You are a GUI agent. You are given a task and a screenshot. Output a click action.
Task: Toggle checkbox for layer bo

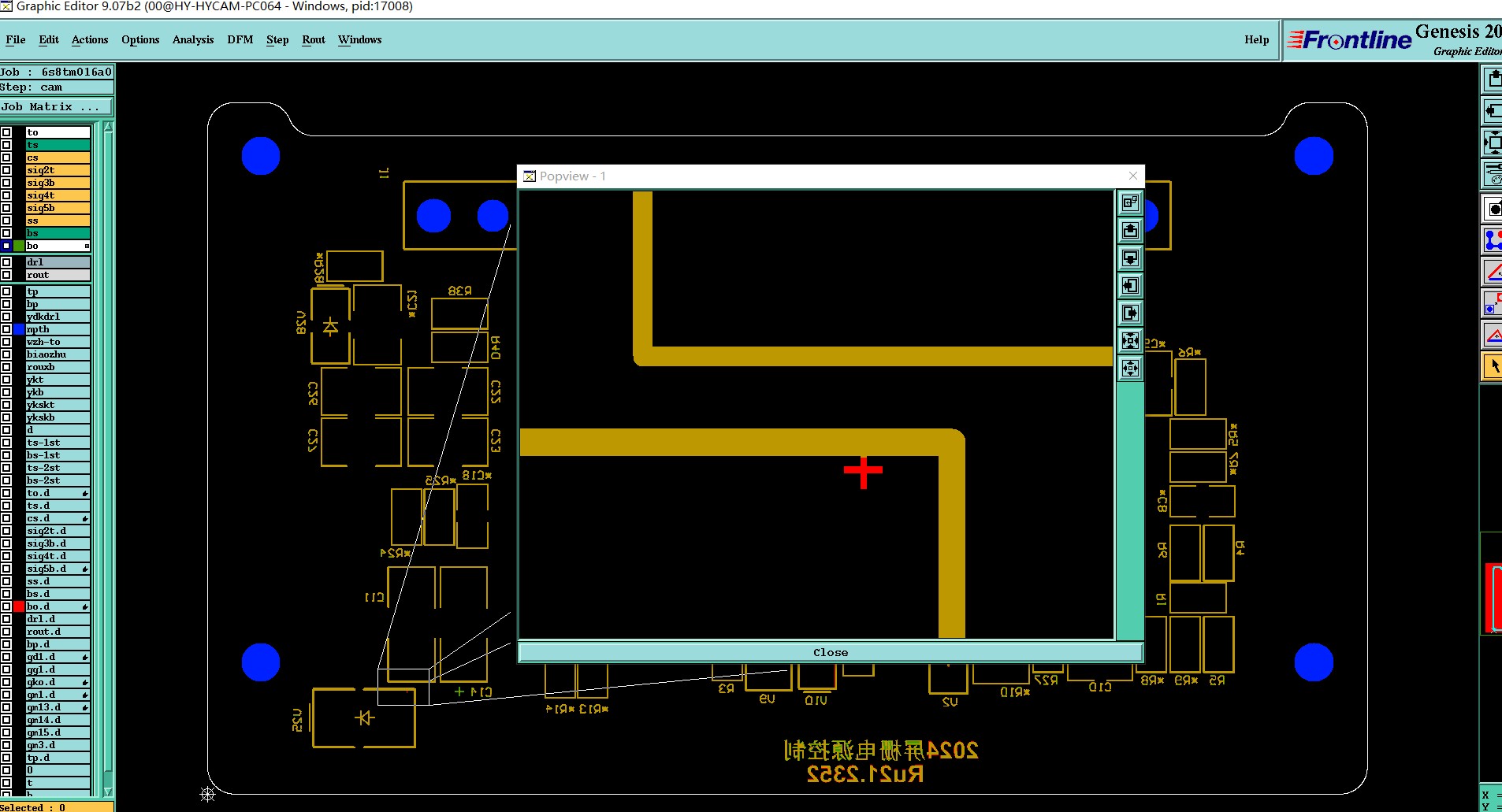click(x=6, y=246)
